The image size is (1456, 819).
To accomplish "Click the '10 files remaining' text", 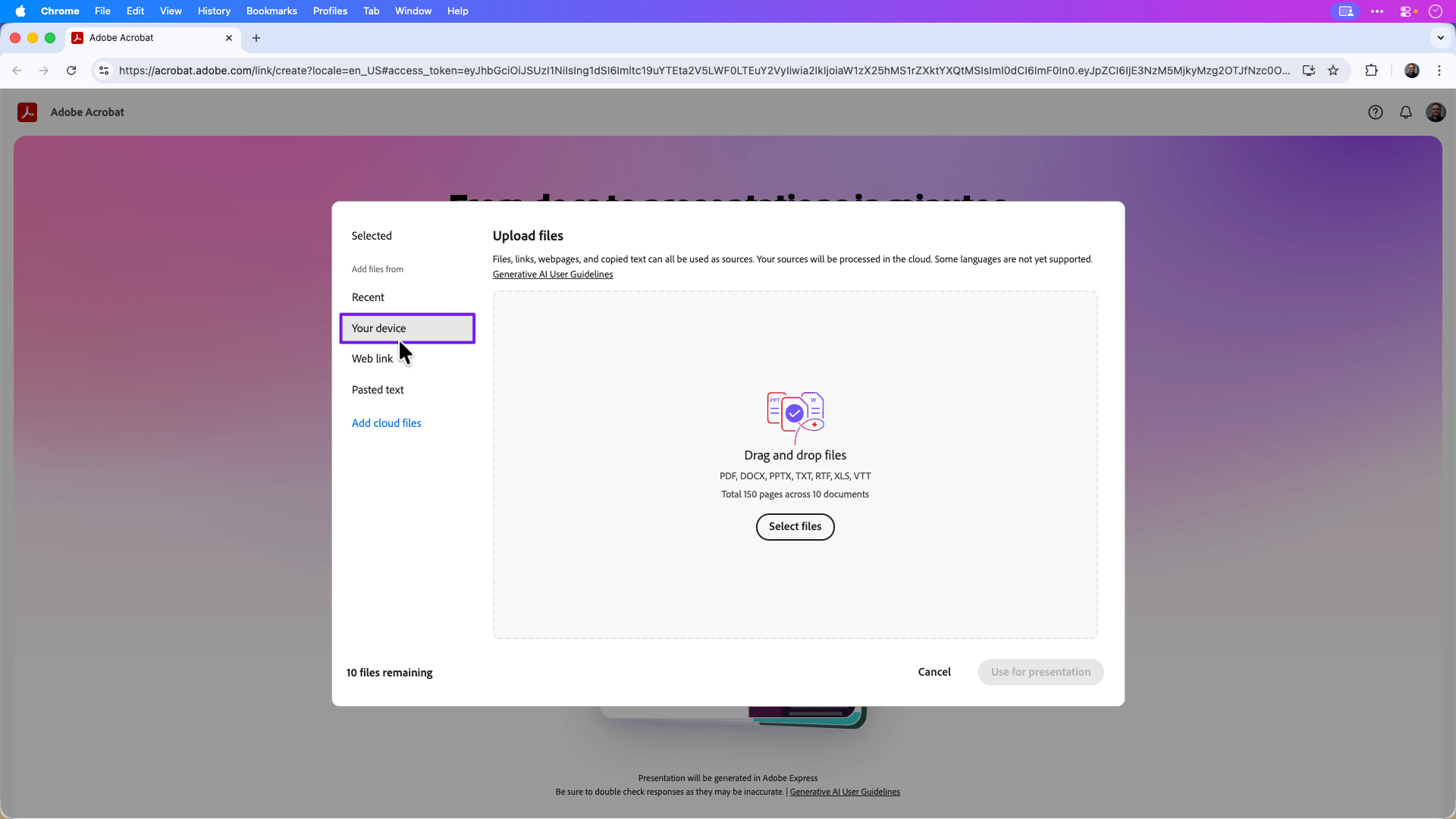I will [389, 673].
